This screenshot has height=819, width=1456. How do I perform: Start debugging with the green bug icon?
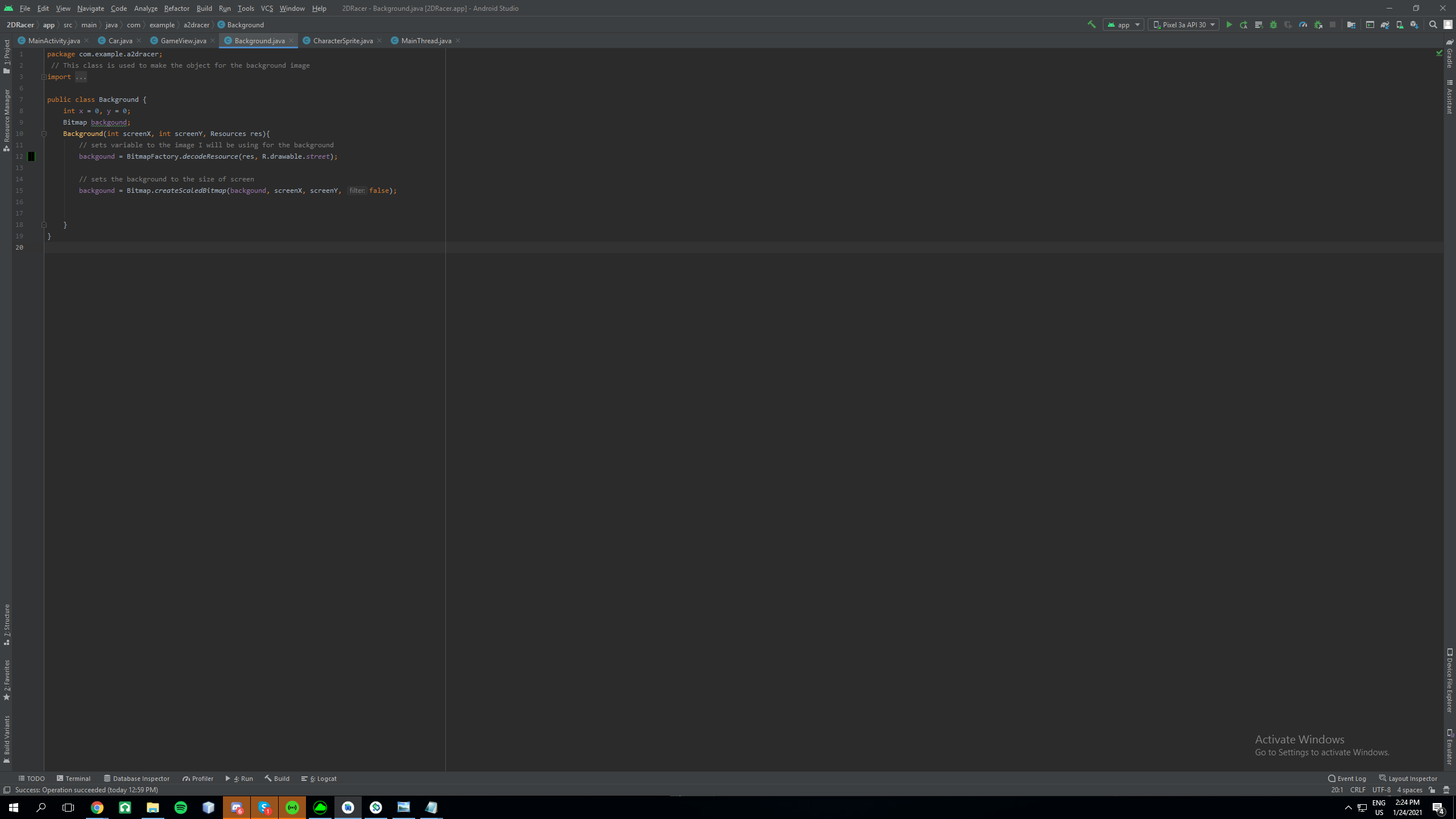(x=1273, y=24)
